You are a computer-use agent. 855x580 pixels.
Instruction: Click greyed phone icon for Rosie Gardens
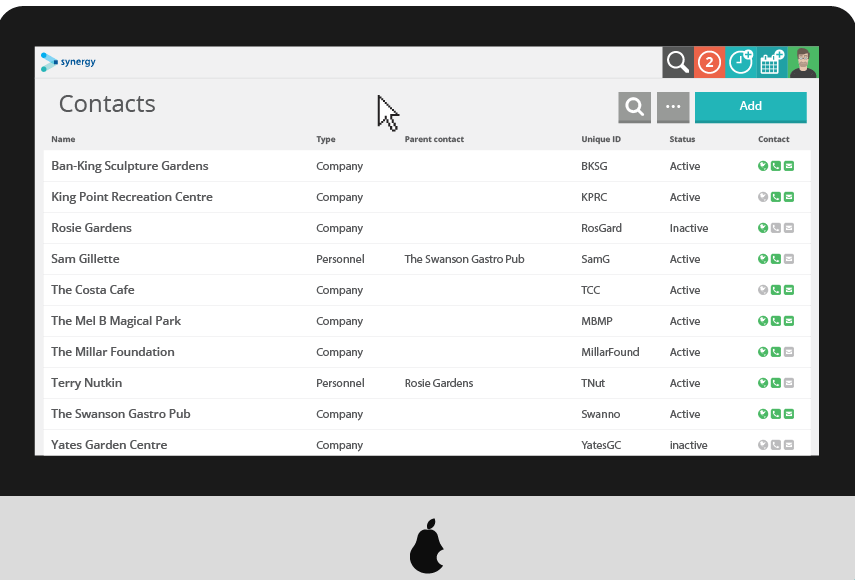776,228
